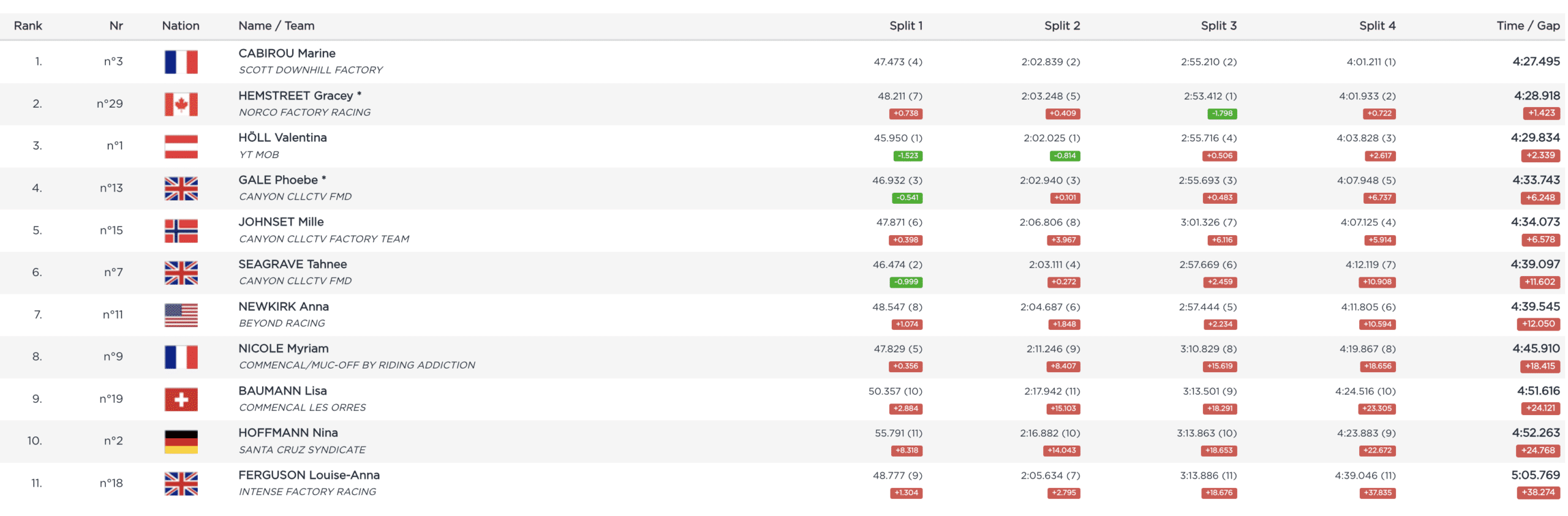Click the SCOTT DOWNHILL FACTORY team name
Image resolution: width=1568 pixels, height=516 pixels.
tap(311, 70)
